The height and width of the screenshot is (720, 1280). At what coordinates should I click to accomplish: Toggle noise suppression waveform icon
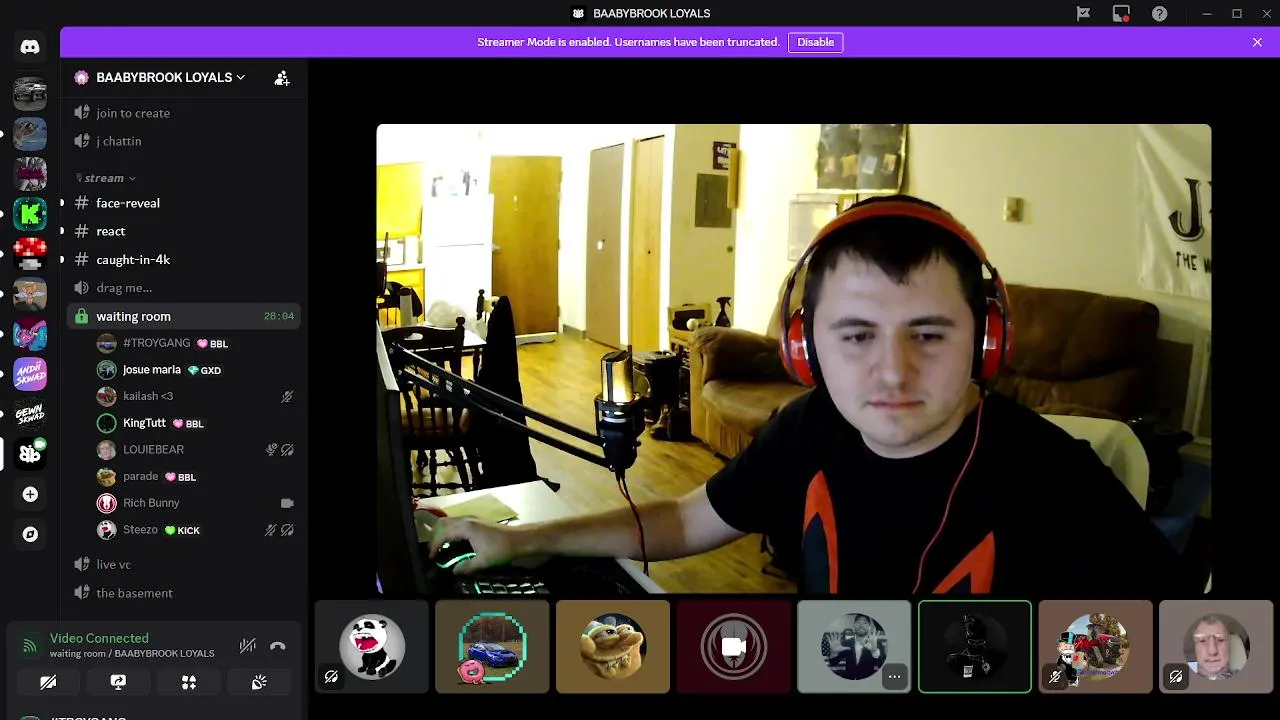coord(248,646)
